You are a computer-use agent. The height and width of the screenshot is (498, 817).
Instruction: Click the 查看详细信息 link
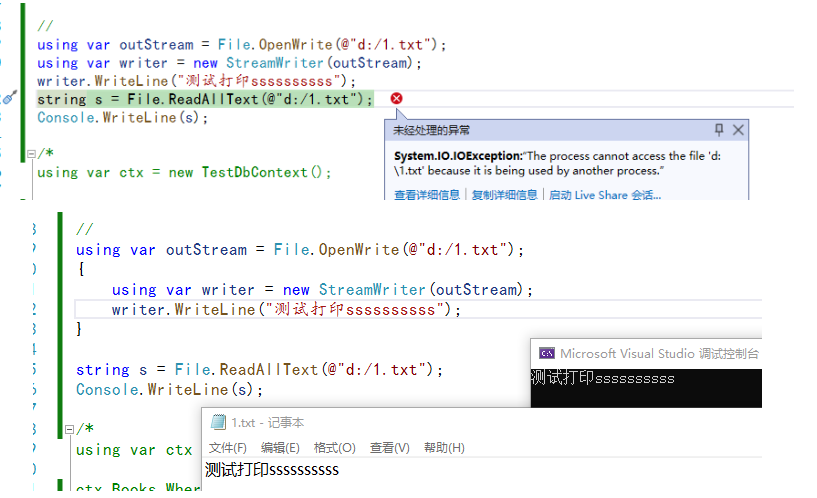point(427,195)
